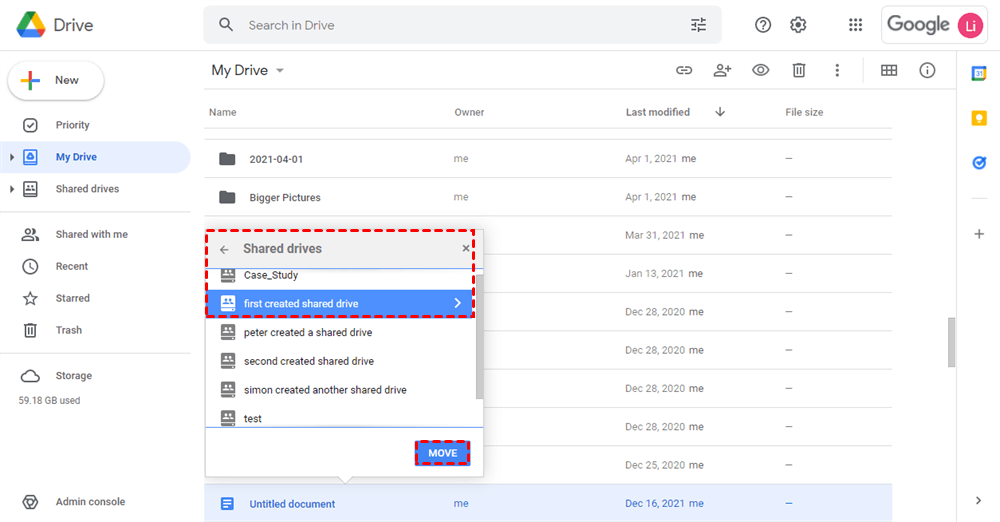Click the New button
The width and height of the screenshot is (1000, 522).
[x=56, y=80]
